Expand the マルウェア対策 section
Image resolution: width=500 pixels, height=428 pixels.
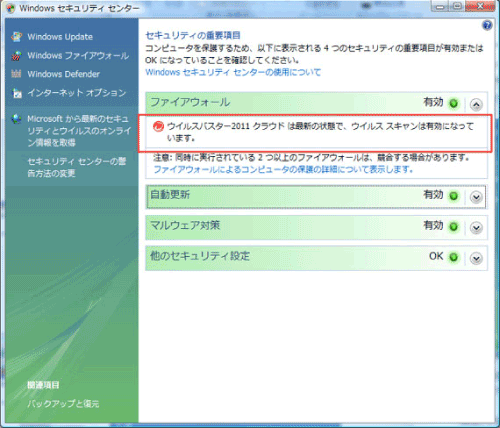[x=476, y=228]
